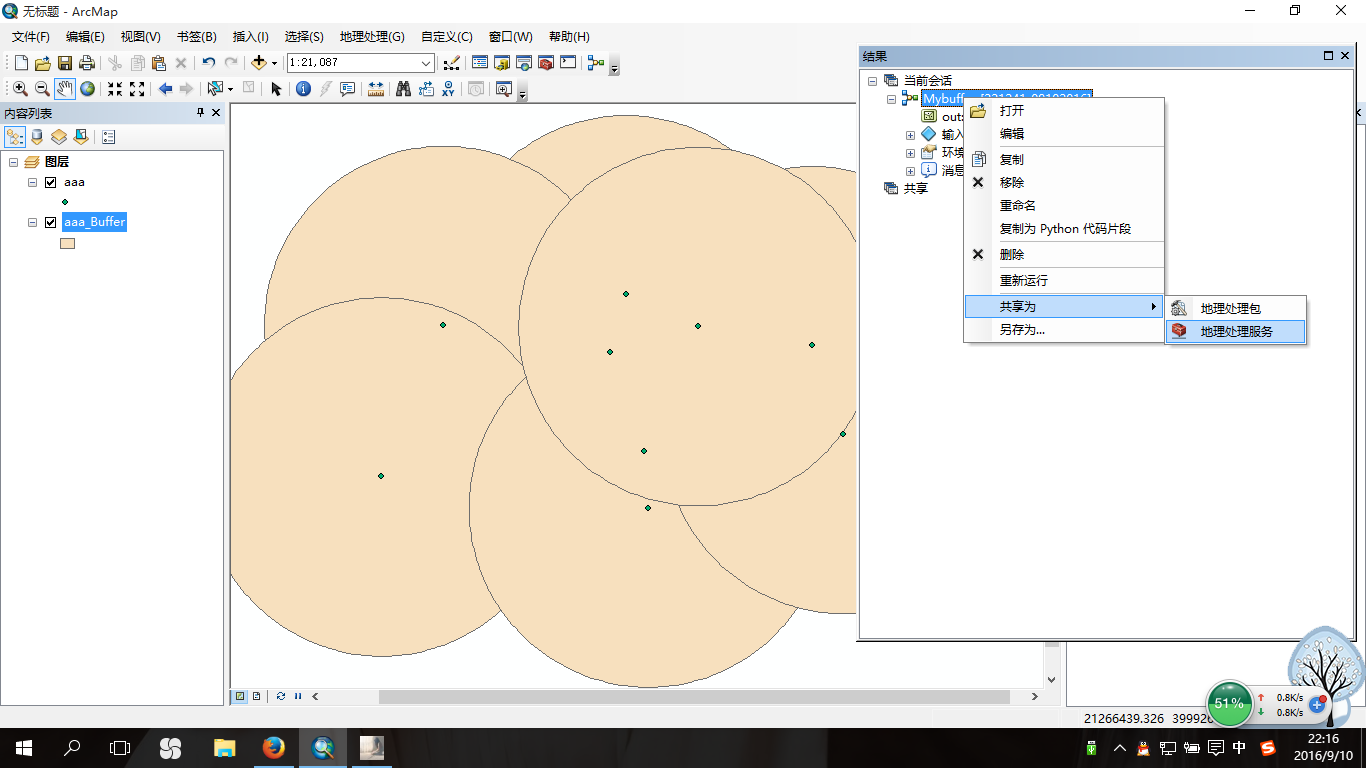Uncheck the aaa layer checkbox

(50, 182)
